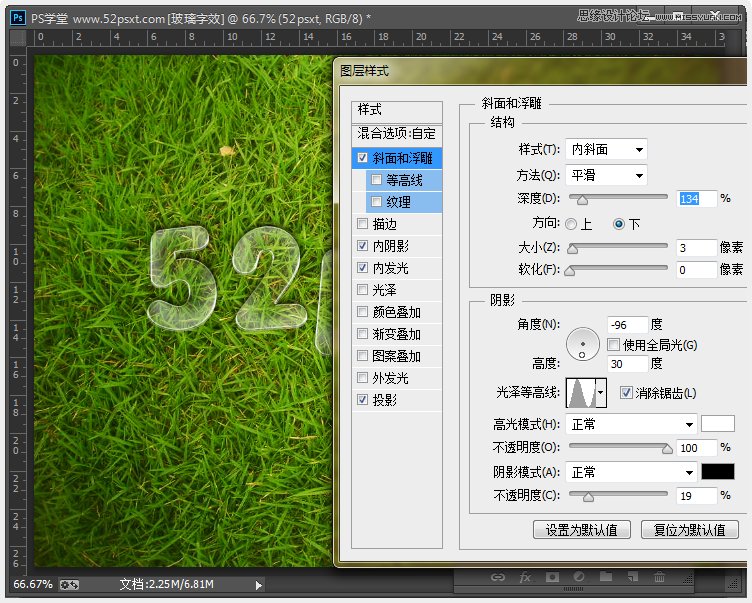Image resolution: width=752 pixels, height=603 pixels.
Task: Select the 上 (Up) direction radio button
Action: 571,224
